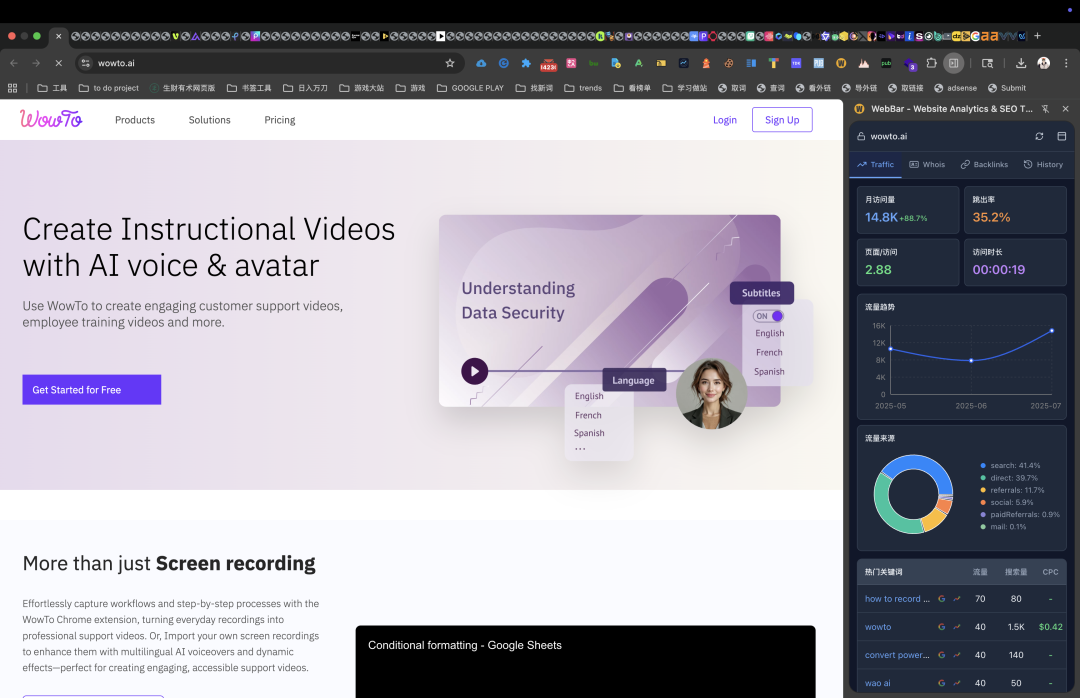Click the trends icon in "wowto" keyword row
This screenshot has height=698, width=1080.
[x=957, y=627]
